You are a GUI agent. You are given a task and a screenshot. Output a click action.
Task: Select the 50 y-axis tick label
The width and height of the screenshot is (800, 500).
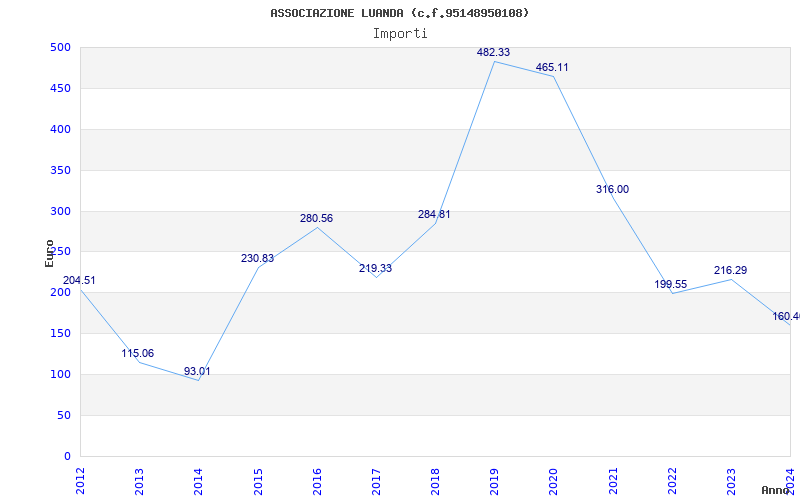[64, 415]
